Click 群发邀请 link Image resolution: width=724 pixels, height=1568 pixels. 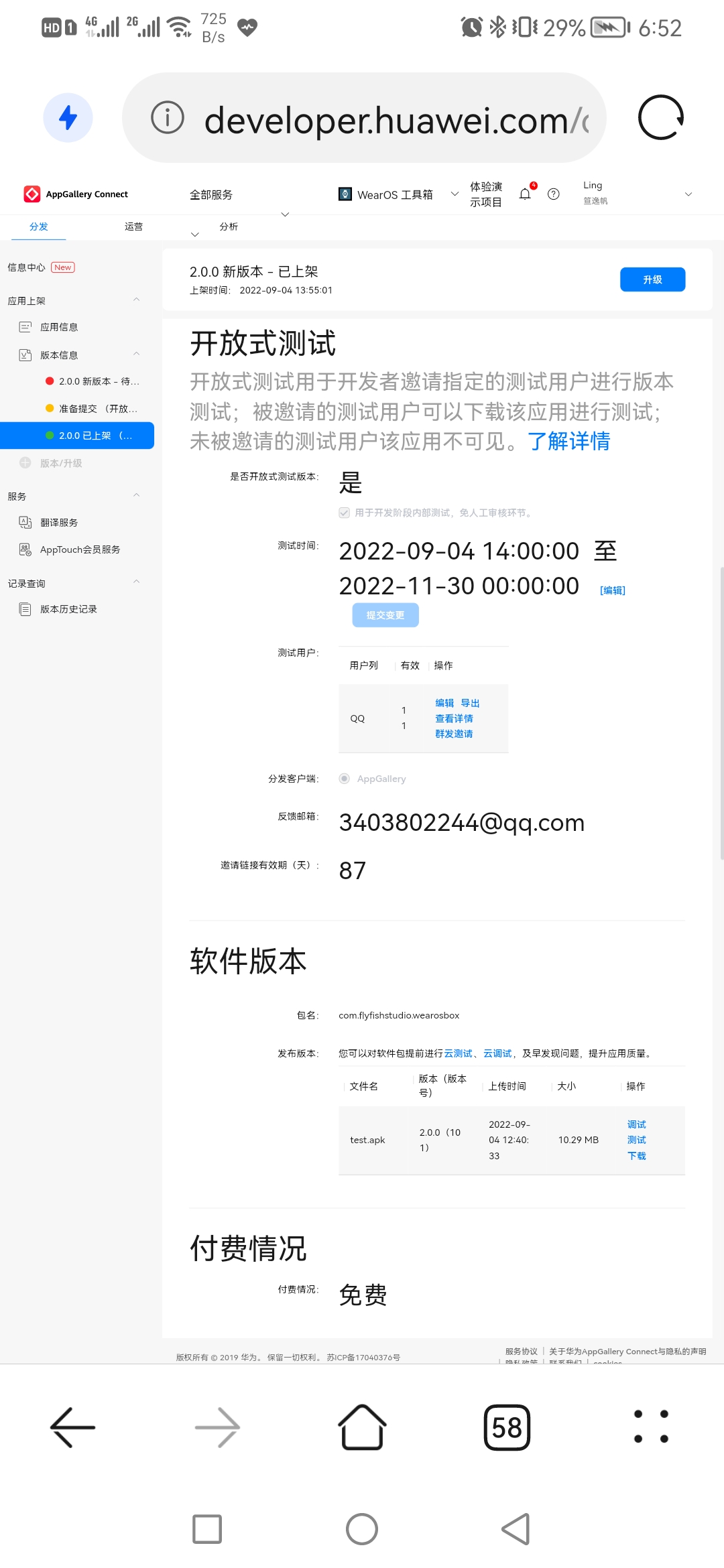[454, 734]
